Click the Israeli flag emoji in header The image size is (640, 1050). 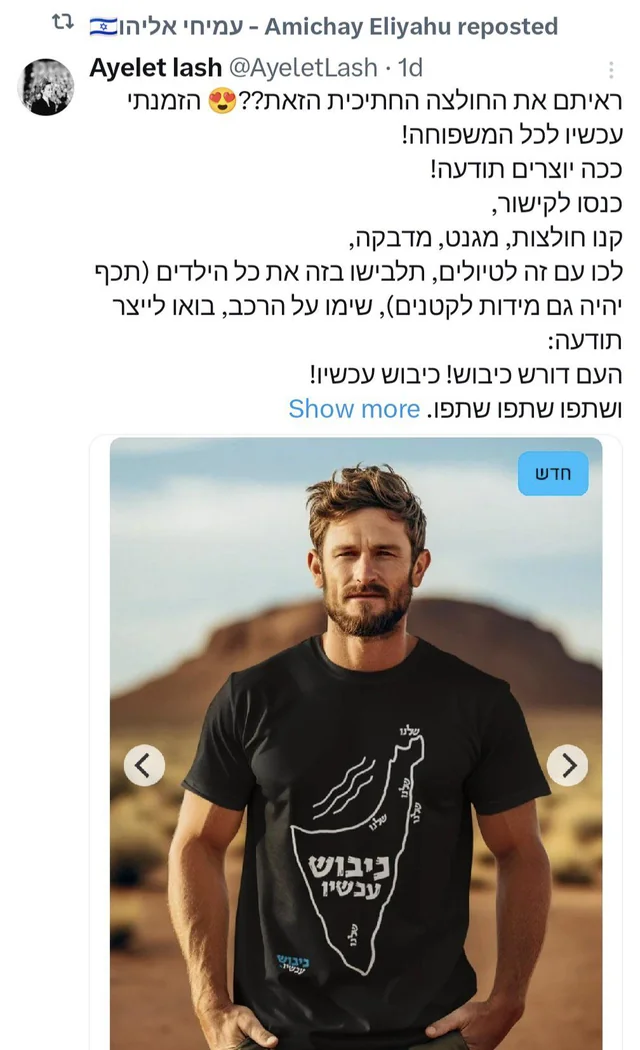point(103,27)
